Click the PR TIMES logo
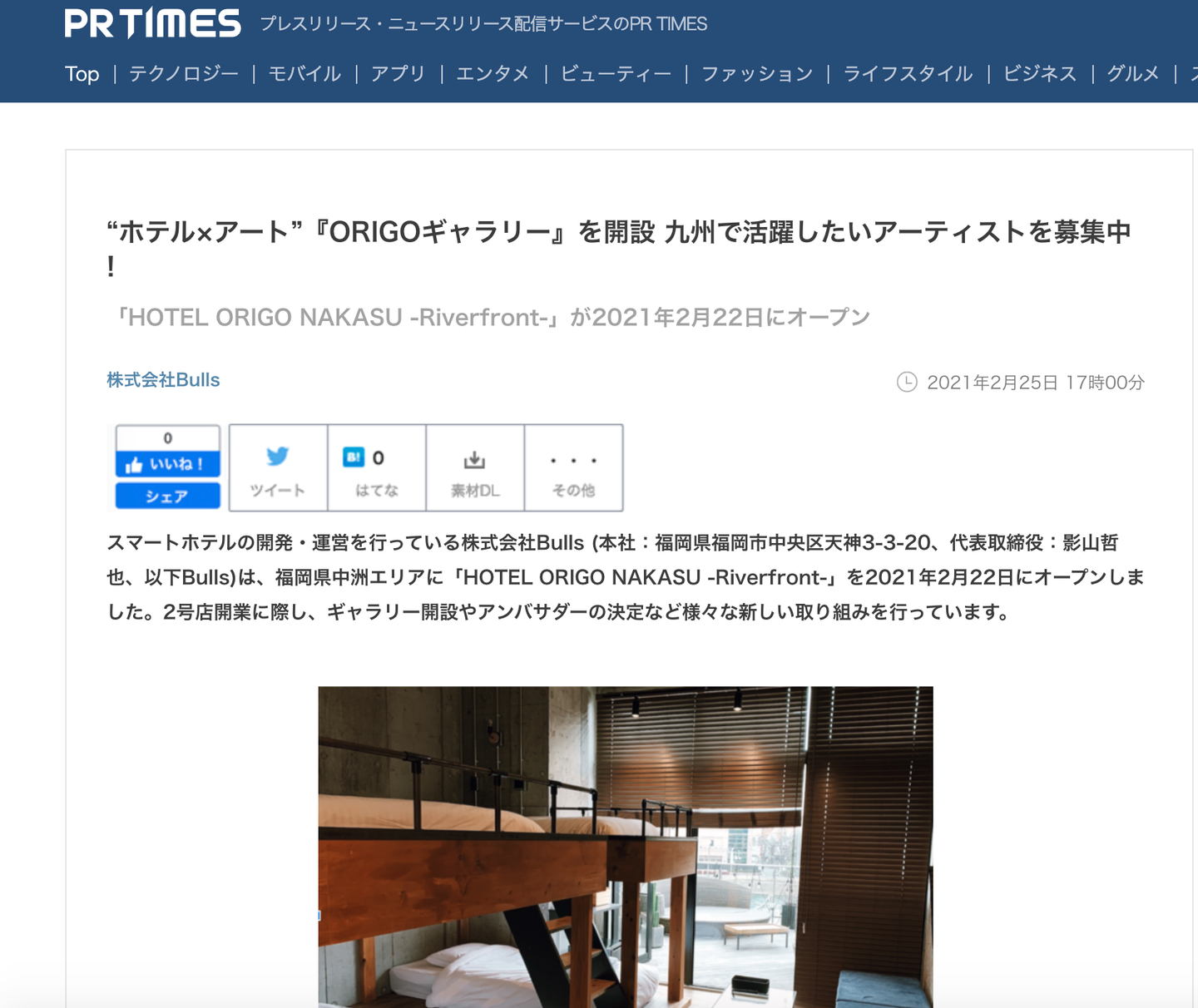The height and width of the screenshot is (1008, 1198). pos(153,23)
